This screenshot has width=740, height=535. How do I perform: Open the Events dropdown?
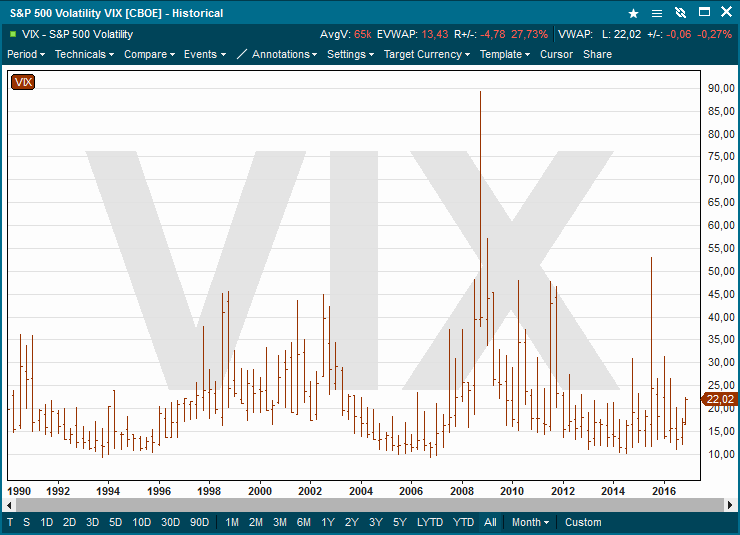pos(205,54)
